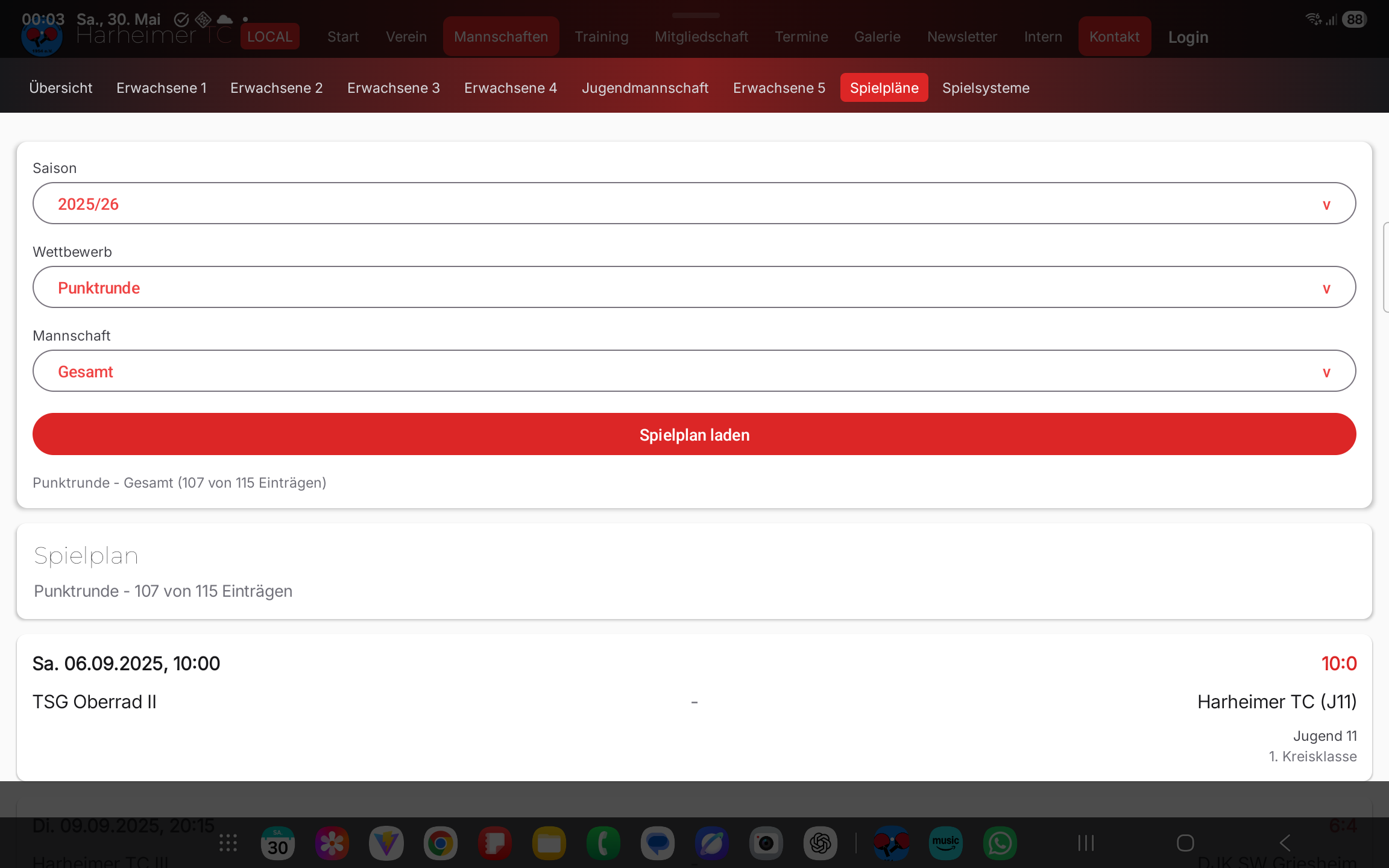The height and width of the screenshot is (868, 1389).
Task: Click the status text Punktrunde - Gesamt (107 von 115 Einträgen)
Action: (x=180, y=483)
